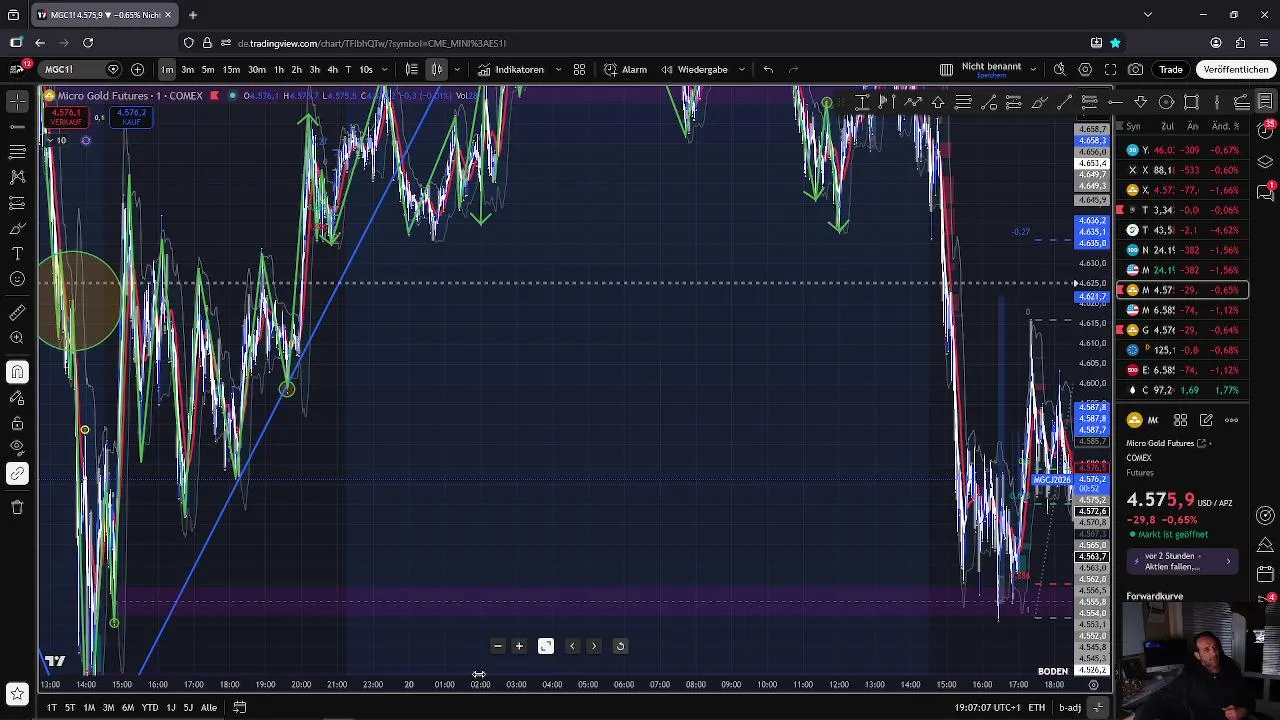Take a chart snapshot with camera icon
Viewport: 1280px width, 720px height.
click(x=1136, y=70)
